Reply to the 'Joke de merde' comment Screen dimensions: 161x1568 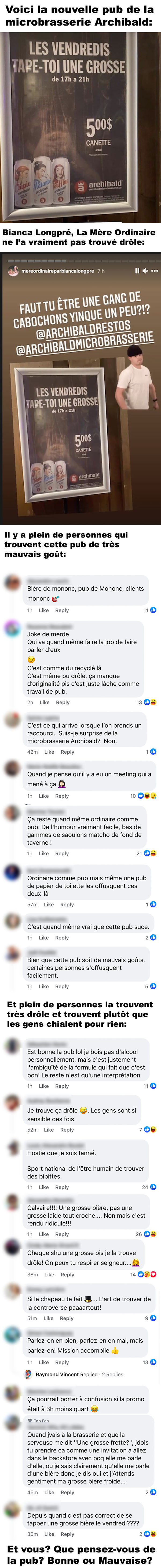[x=63, y=702]
